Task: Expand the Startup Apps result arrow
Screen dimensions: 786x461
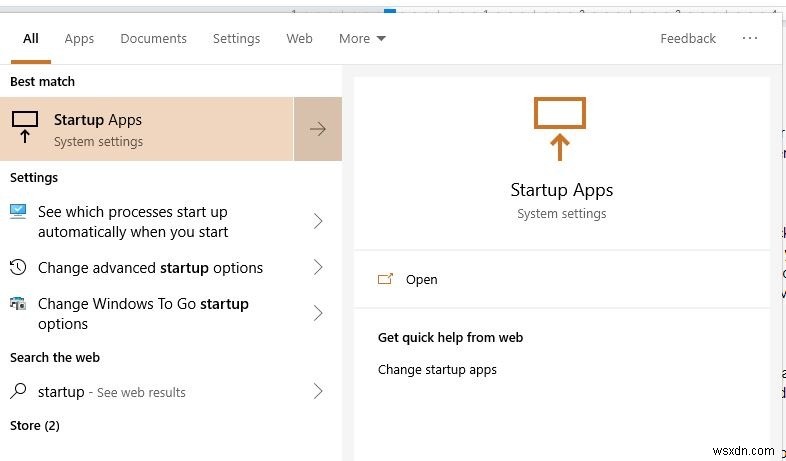Action: click(x=318, y=129)
